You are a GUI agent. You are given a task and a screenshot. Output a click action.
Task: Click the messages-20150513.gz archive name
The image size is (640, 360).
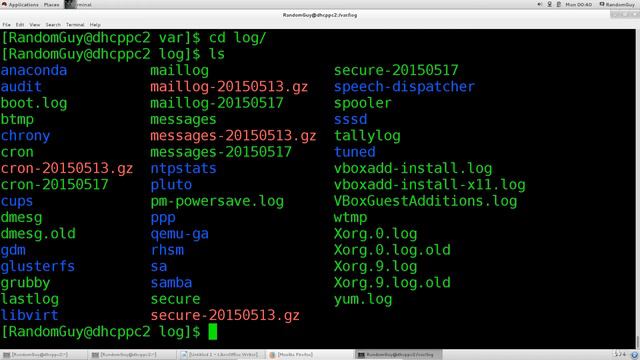point(233,136)
